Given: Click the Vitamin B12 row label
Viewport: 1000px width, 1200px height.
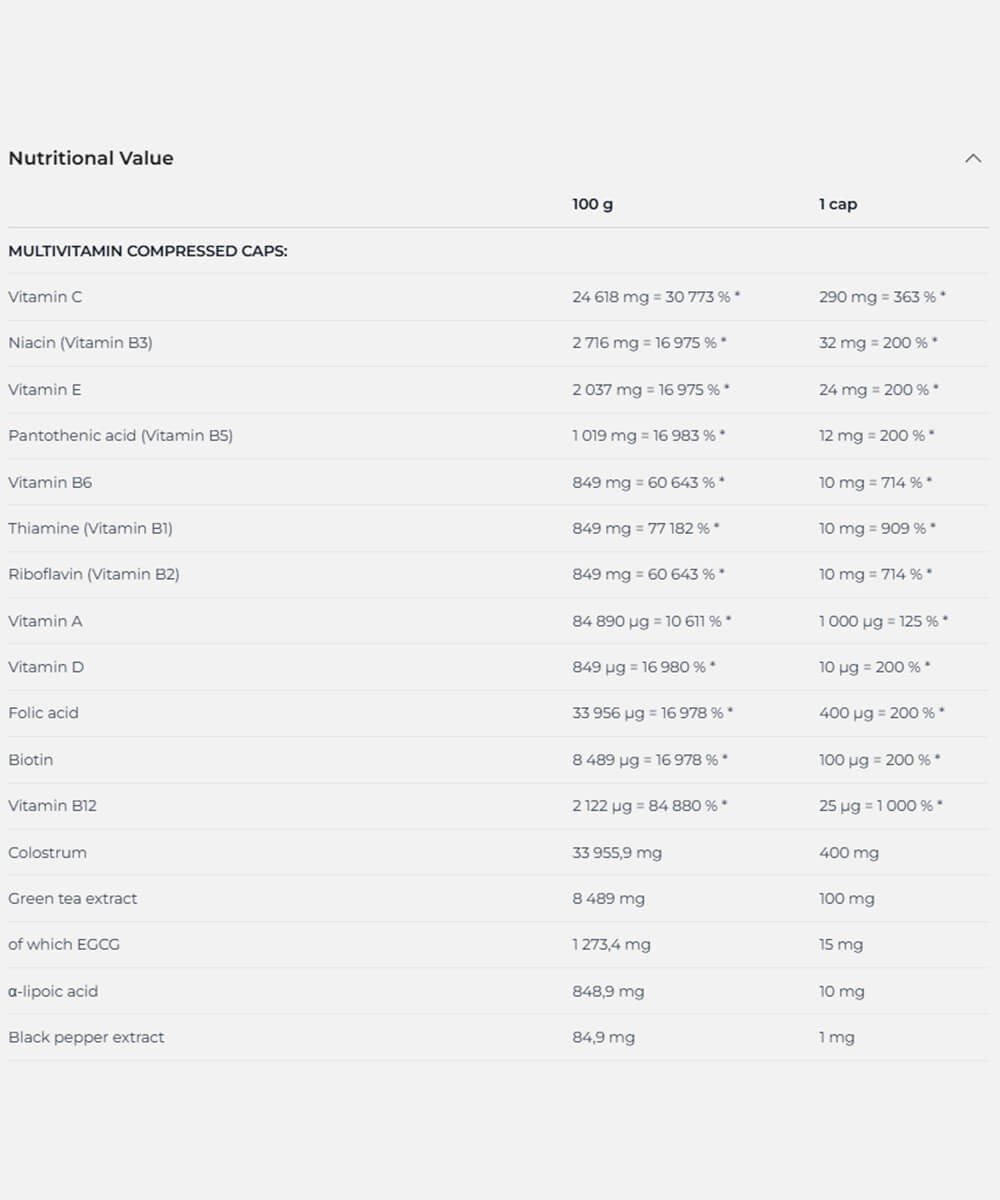Looking at the screenshot, I should pos(52,806).
